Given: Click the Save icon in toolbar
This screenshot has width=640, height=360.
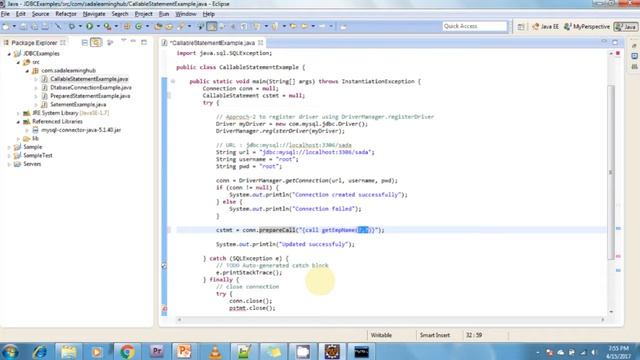Looking at the screenshot, I should coord(24,27).
